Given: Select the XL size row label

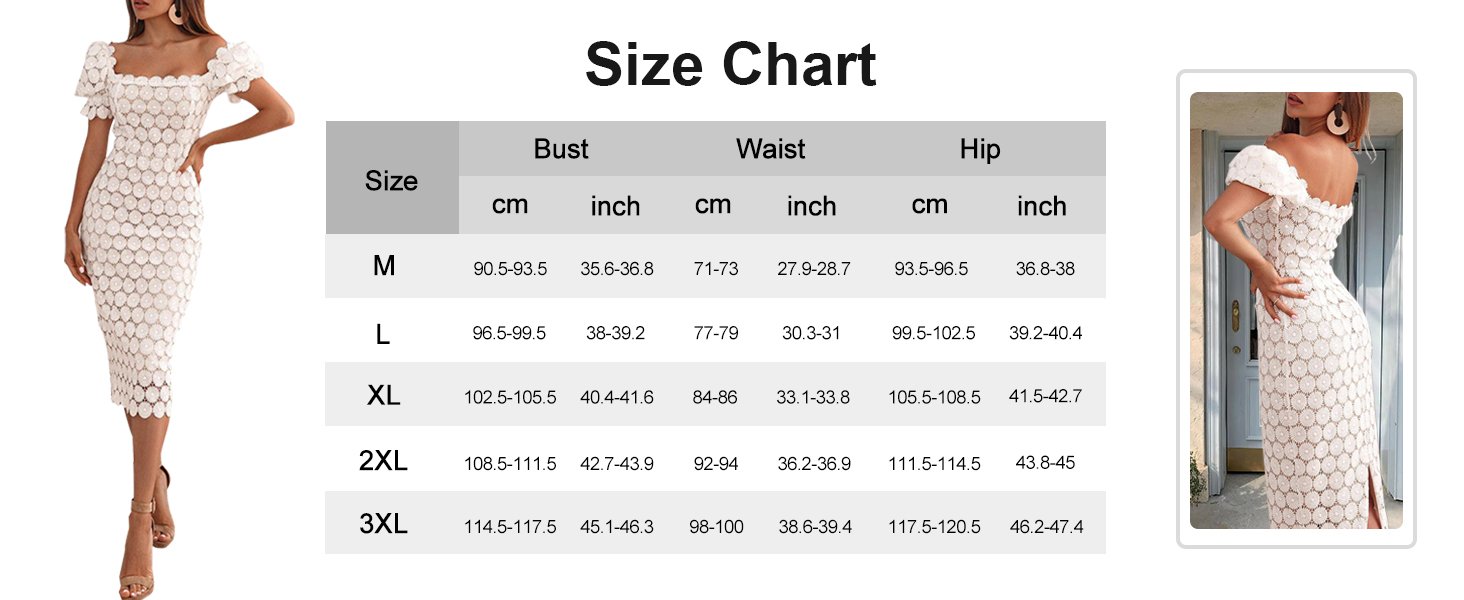Looking at the screenshot, I should [383, 395].
